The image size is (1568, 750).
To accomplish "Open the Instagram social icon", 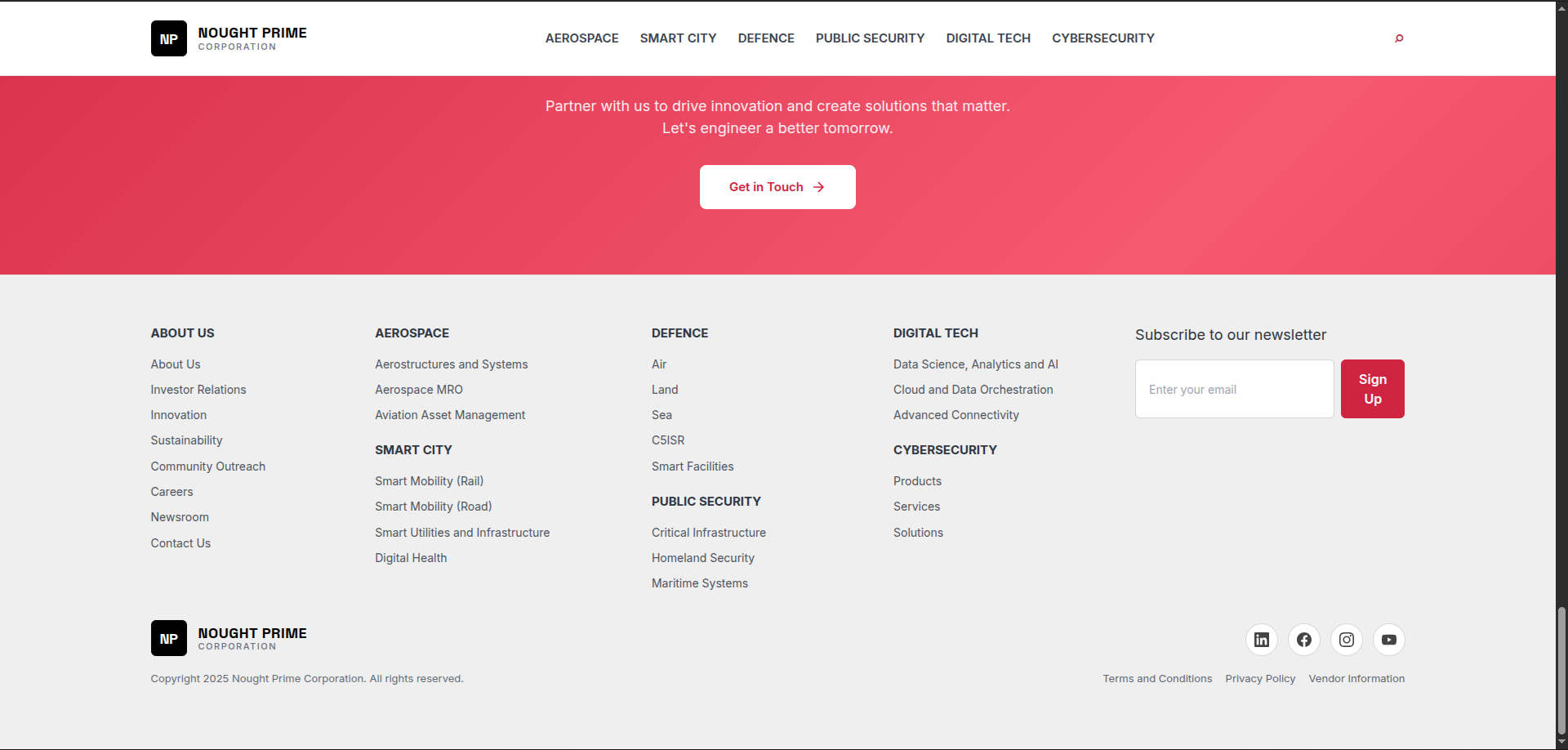I will pyautogui.click(x=1346, y=640).
